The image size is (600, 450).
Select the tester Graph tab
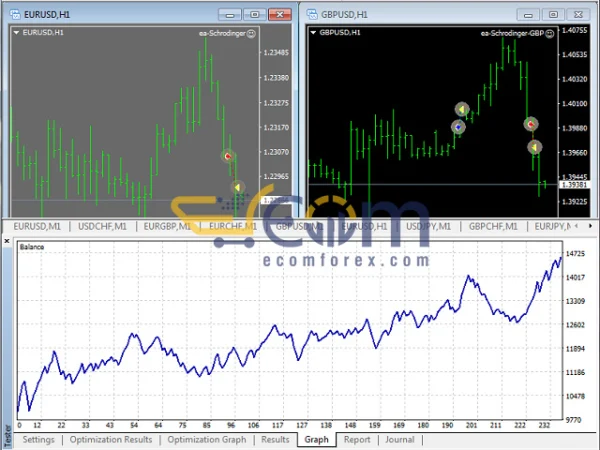point(316,440)
